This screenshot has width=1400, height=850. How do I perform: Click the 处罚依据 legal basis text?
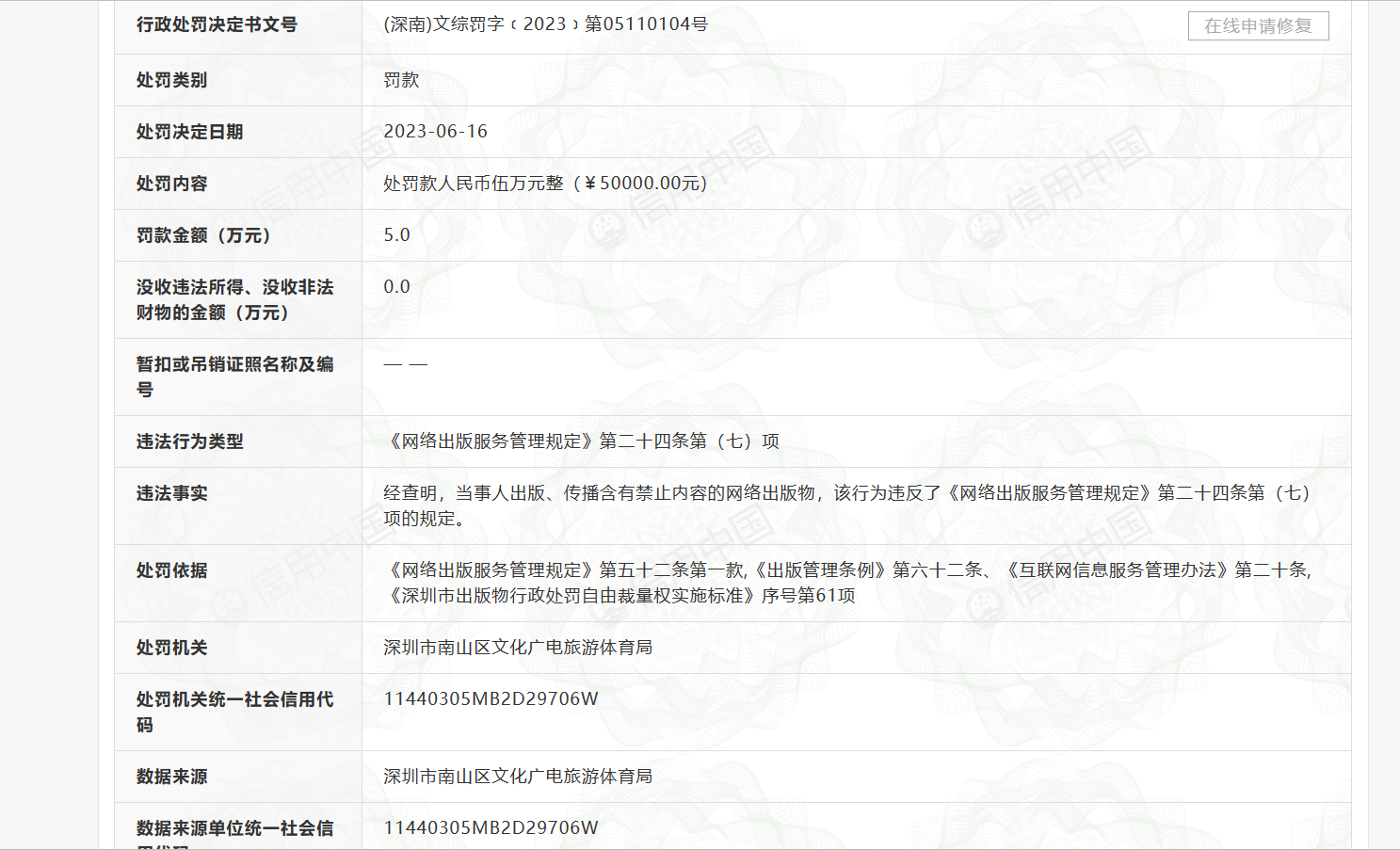(845, 583)
